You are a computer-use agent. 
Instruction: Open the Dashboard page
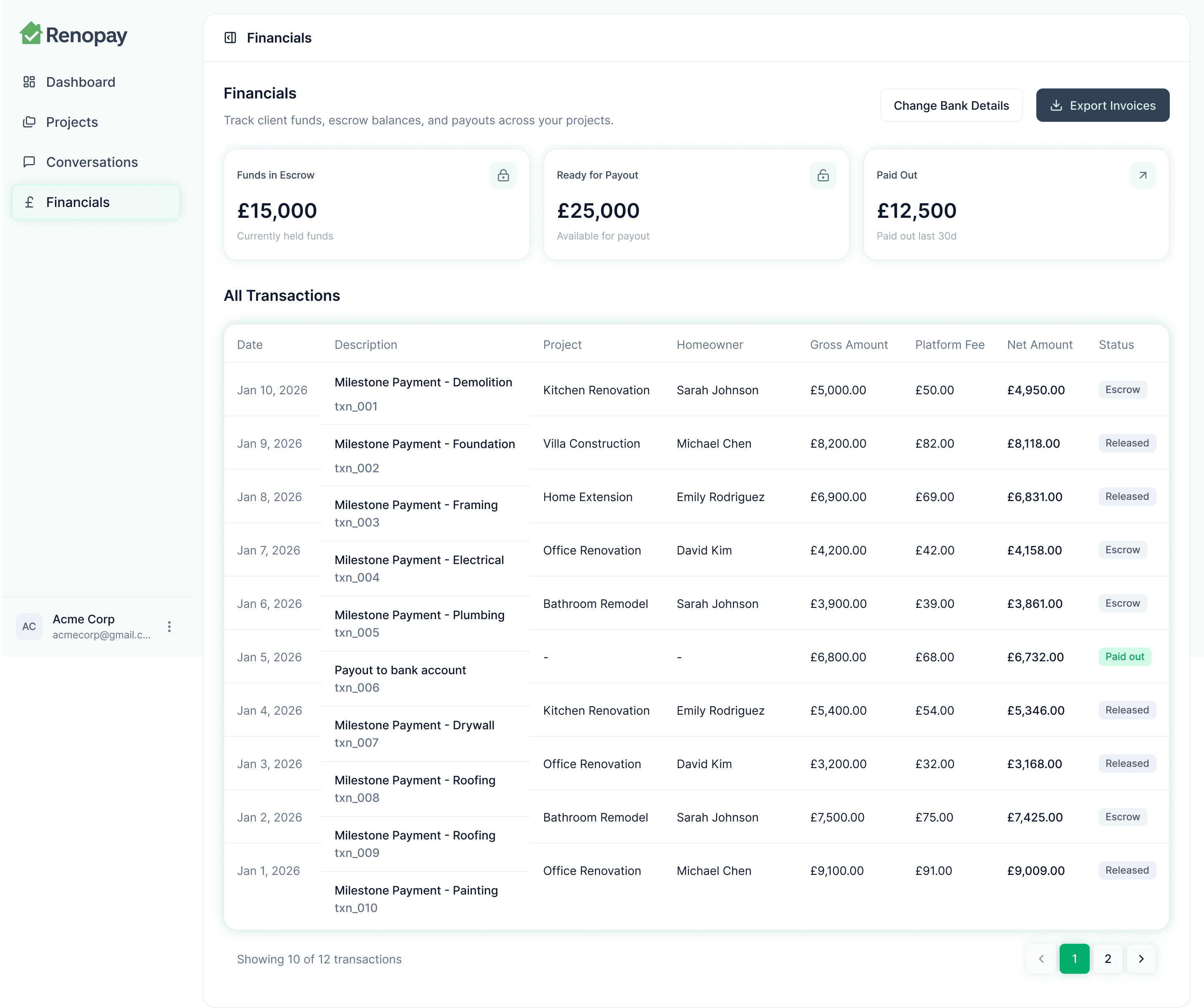(x=96, y=82)
